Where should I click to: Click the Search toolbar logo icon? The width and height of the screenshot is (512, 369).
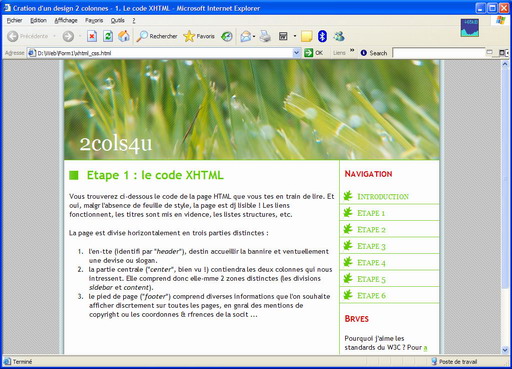point(364,53)
